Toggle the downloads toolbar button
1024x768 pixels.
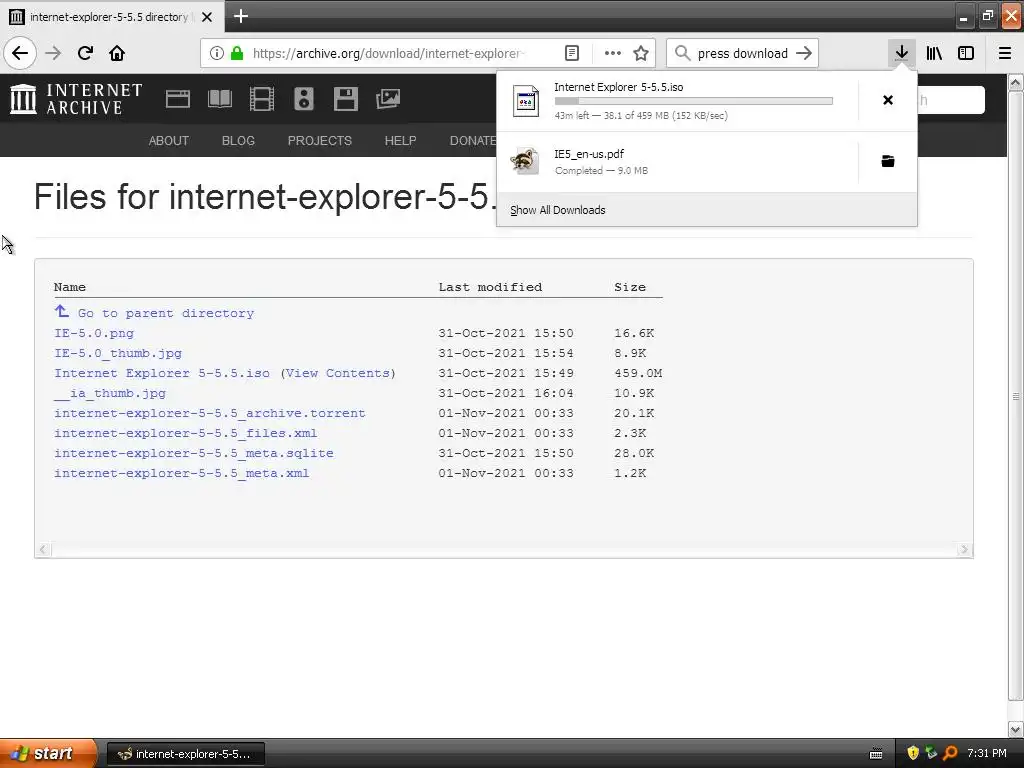tap(901, 53)
